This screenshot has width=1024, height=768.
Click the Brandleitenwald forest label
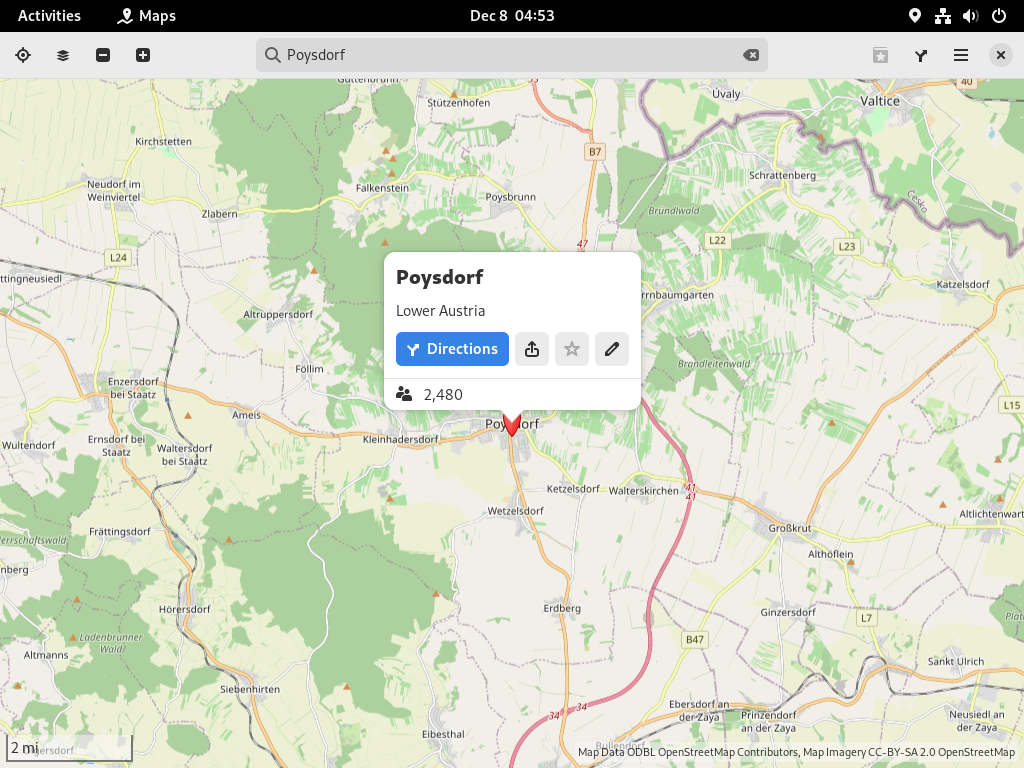714,364
